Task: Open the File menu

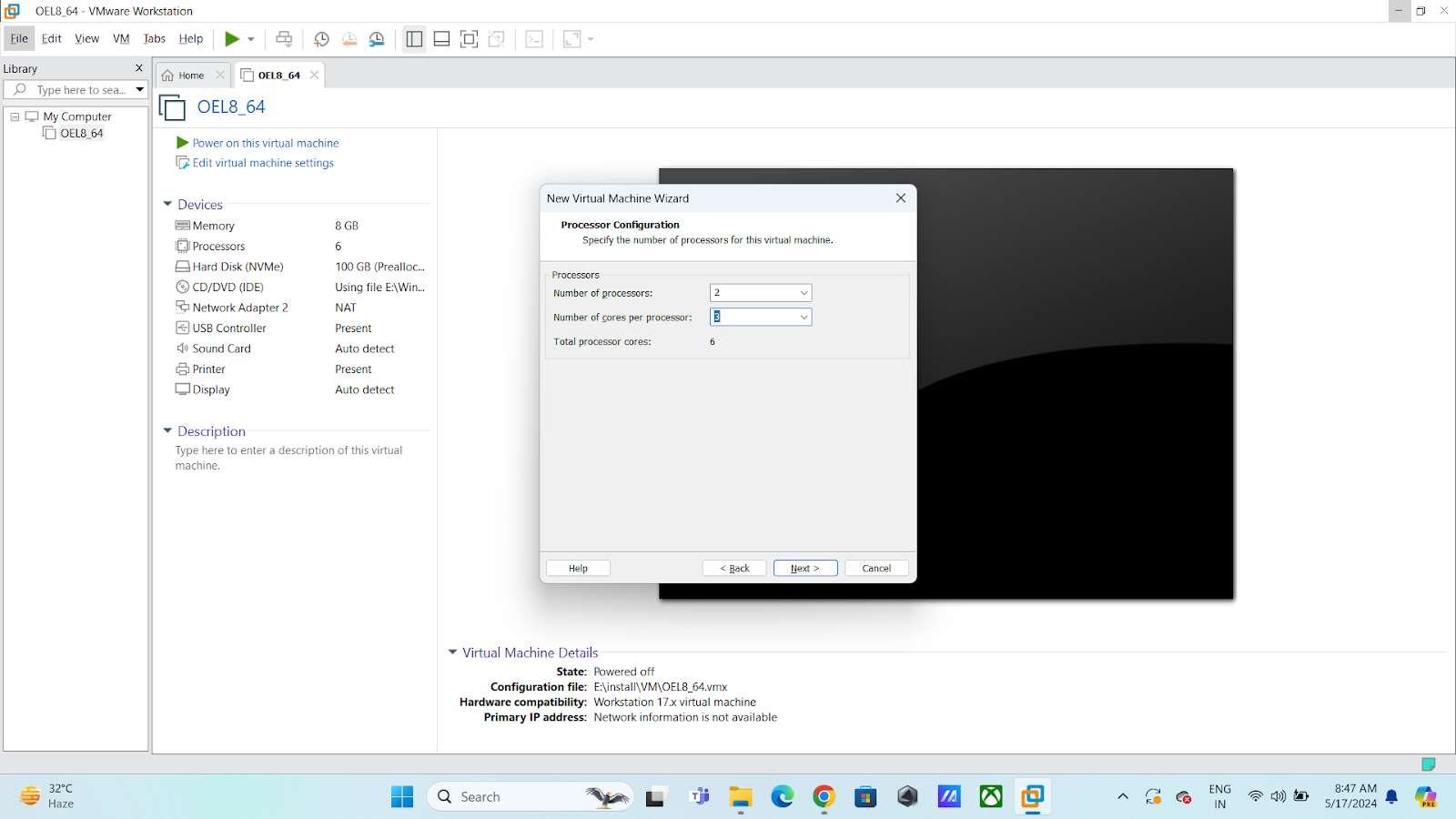Action: [x=19, y=38]
